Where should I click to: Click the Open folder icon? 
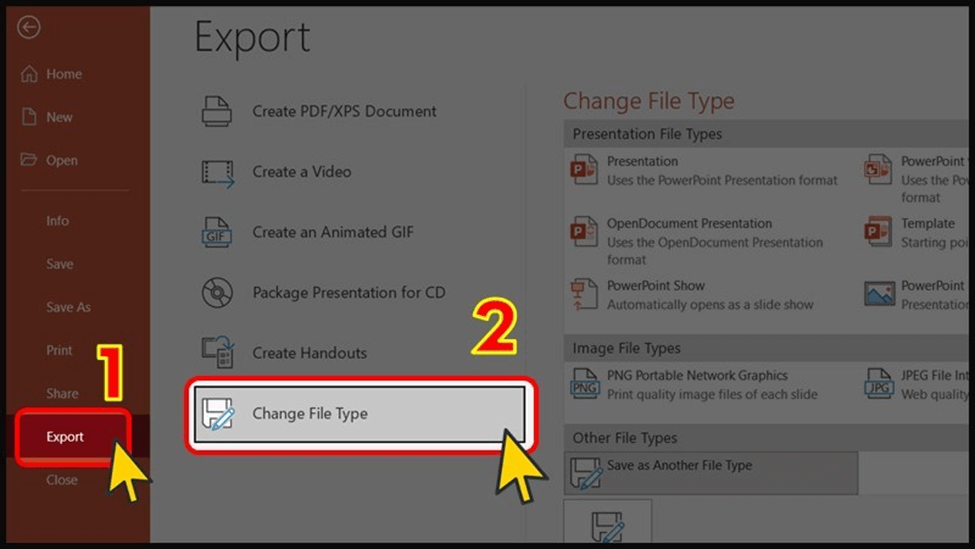28,159
